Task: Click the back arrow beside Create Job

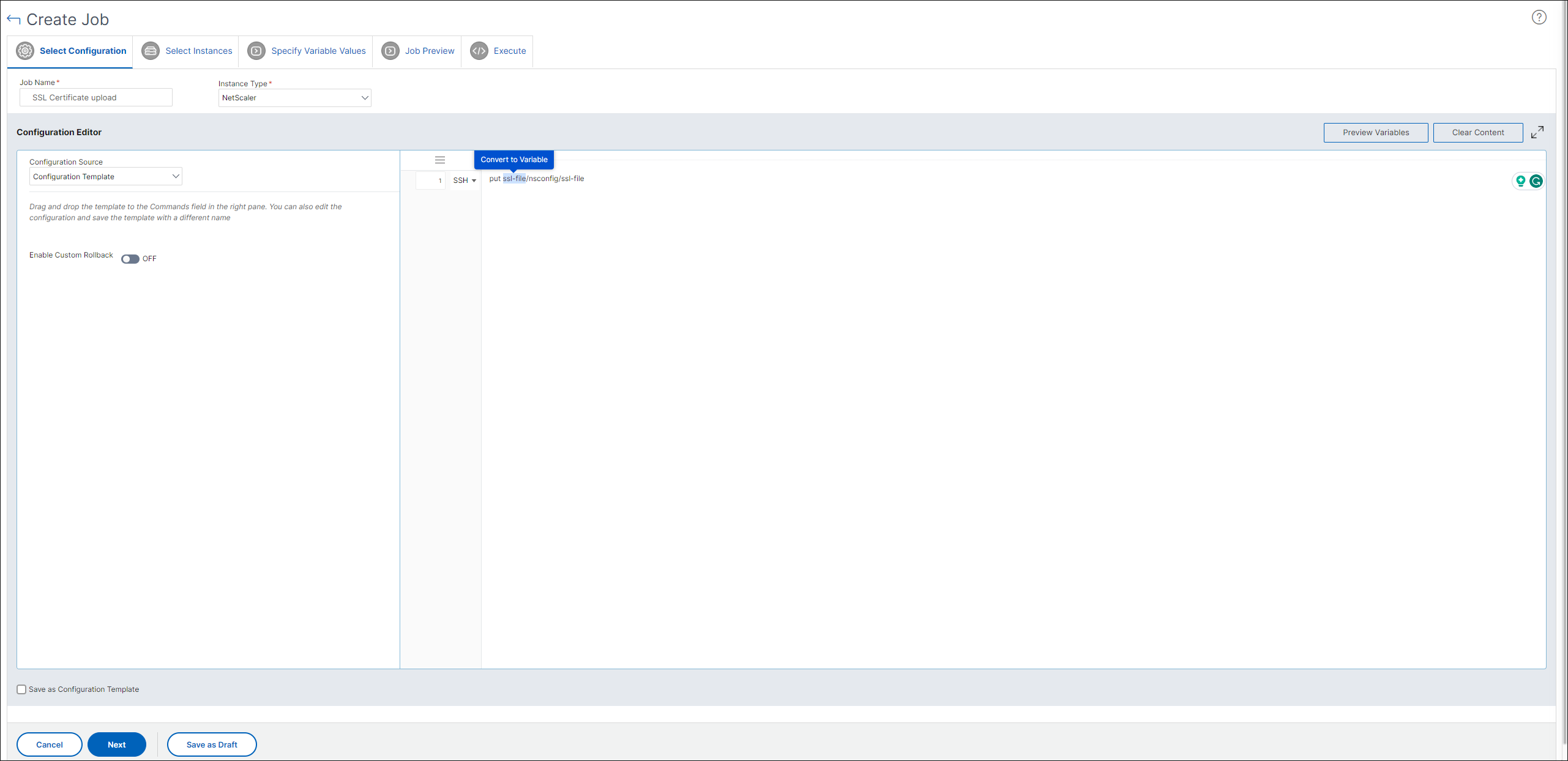Action: (13, 20)
